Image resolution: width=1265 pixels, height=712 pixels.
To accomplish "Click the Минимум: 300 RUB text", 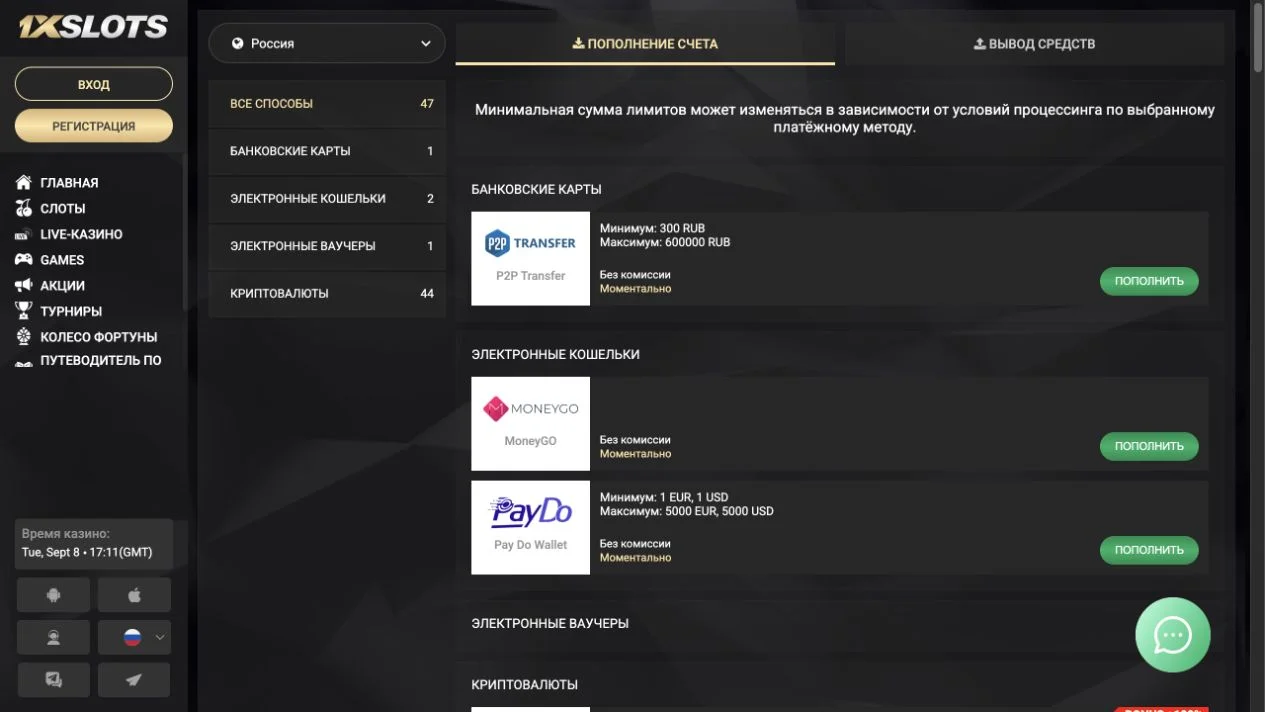I will pyautogui.click(x=652, y=229).
